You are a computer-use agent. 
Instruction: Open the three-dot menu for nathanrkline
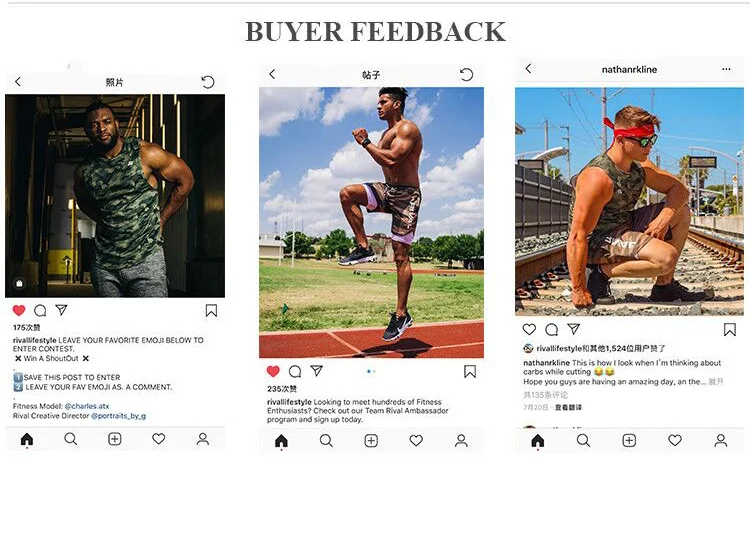[x=726, y=69]
